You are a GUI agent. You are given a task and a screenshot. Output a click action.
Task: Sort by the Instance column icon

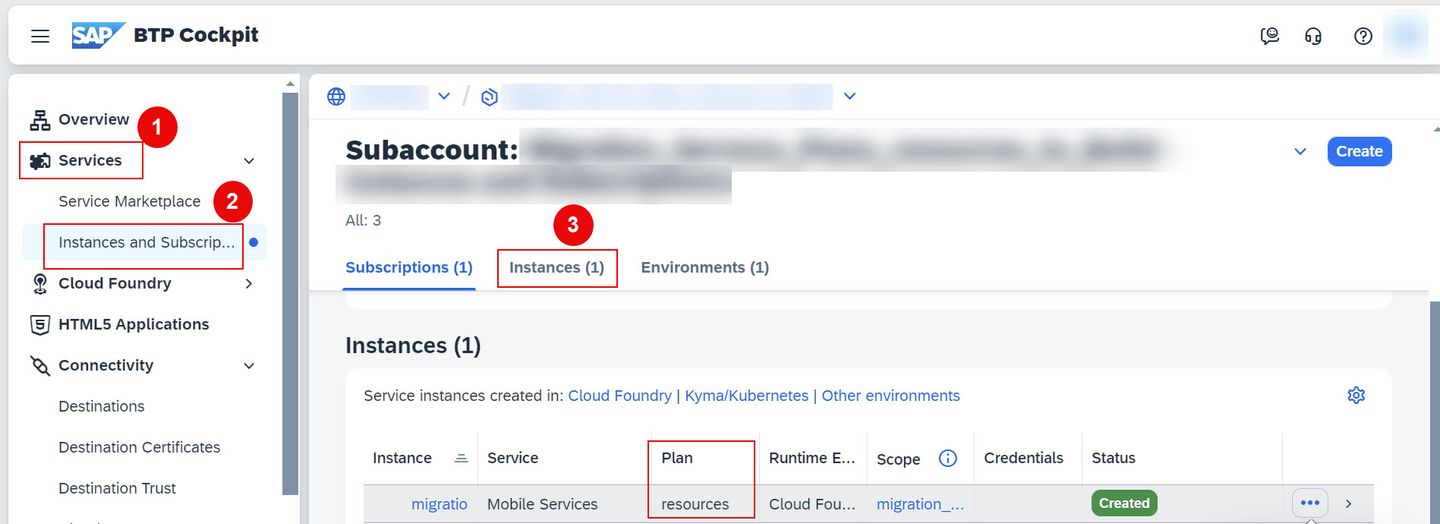461,458
